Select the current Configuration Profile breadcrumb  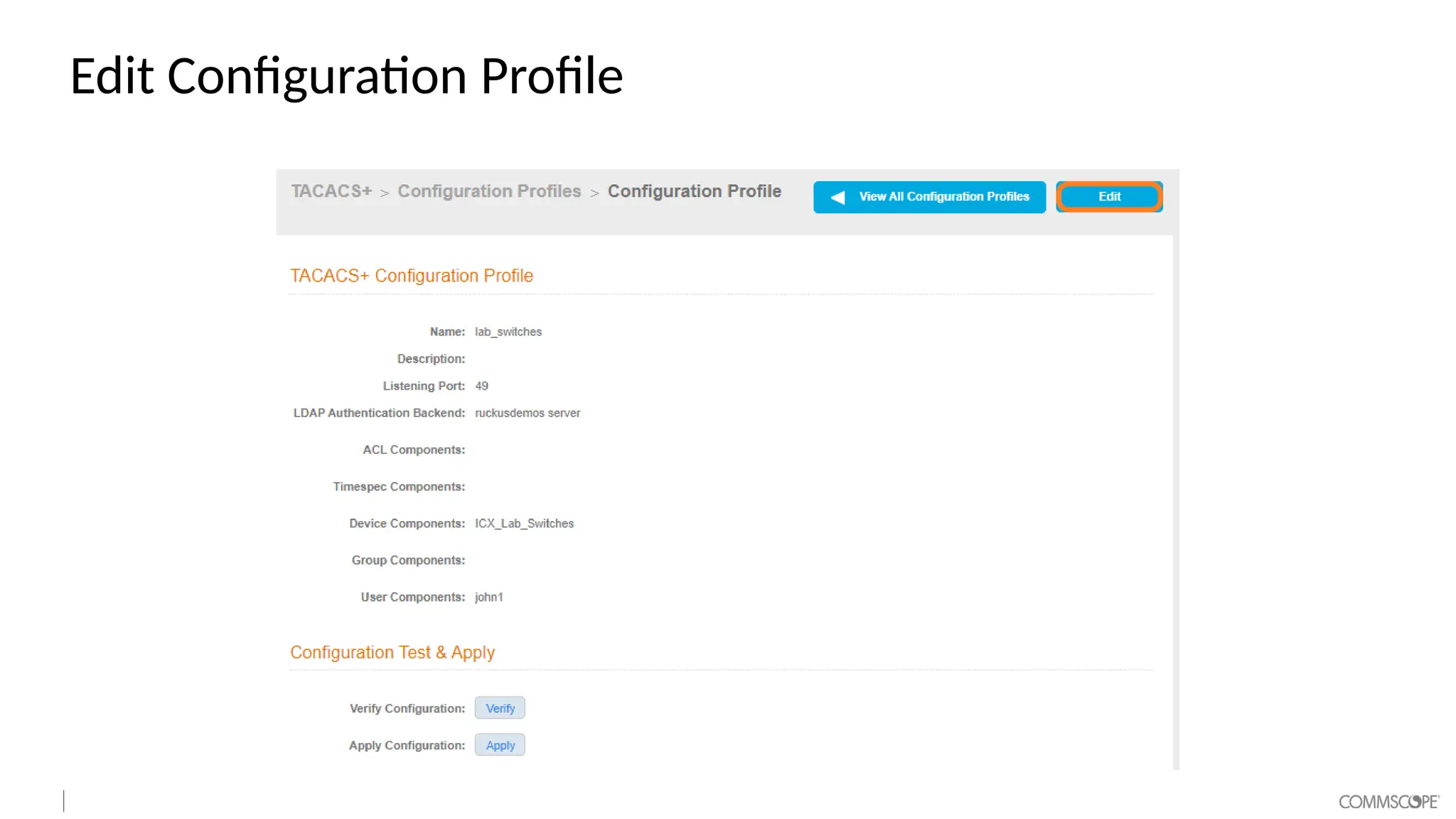click(x=695, y=191)
